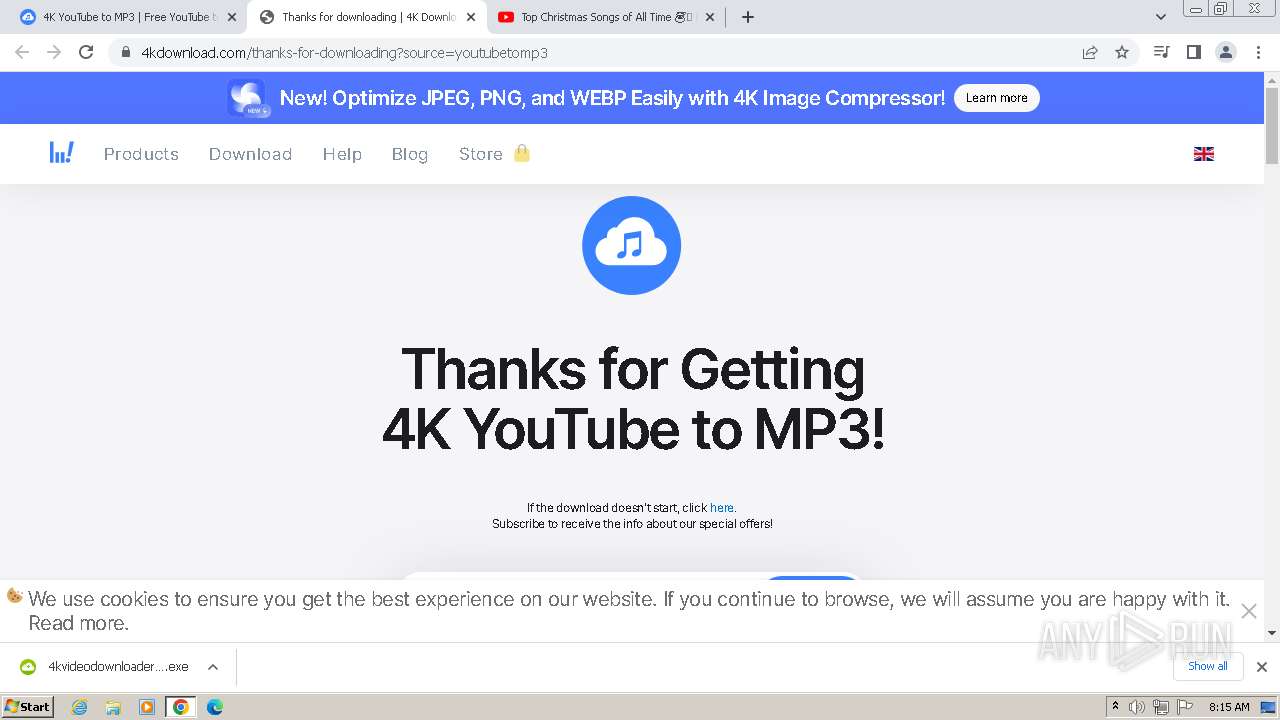Screen dimensions: 1280x720
Task: Open network status in system tray
Action: (x=1161, y=707)
